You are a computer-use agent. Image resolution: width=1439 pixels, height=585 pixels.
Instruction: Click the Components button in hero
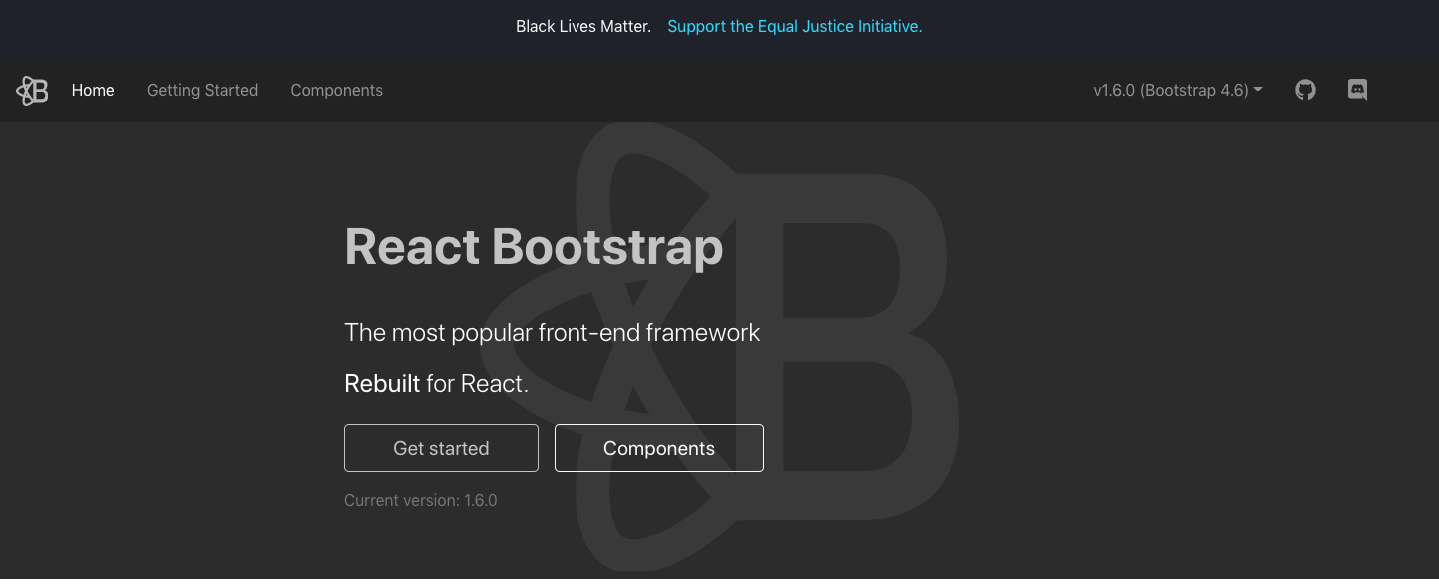click(x=659, y=448)
